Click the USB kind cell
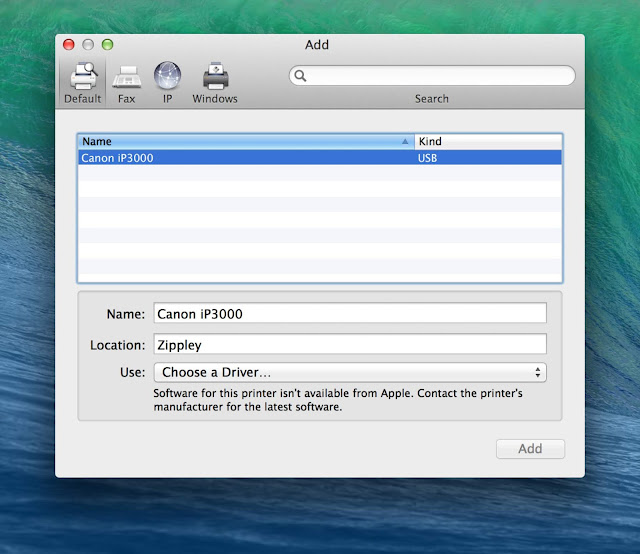This screenshot has width=640, height=554. (x=427, y=158)
